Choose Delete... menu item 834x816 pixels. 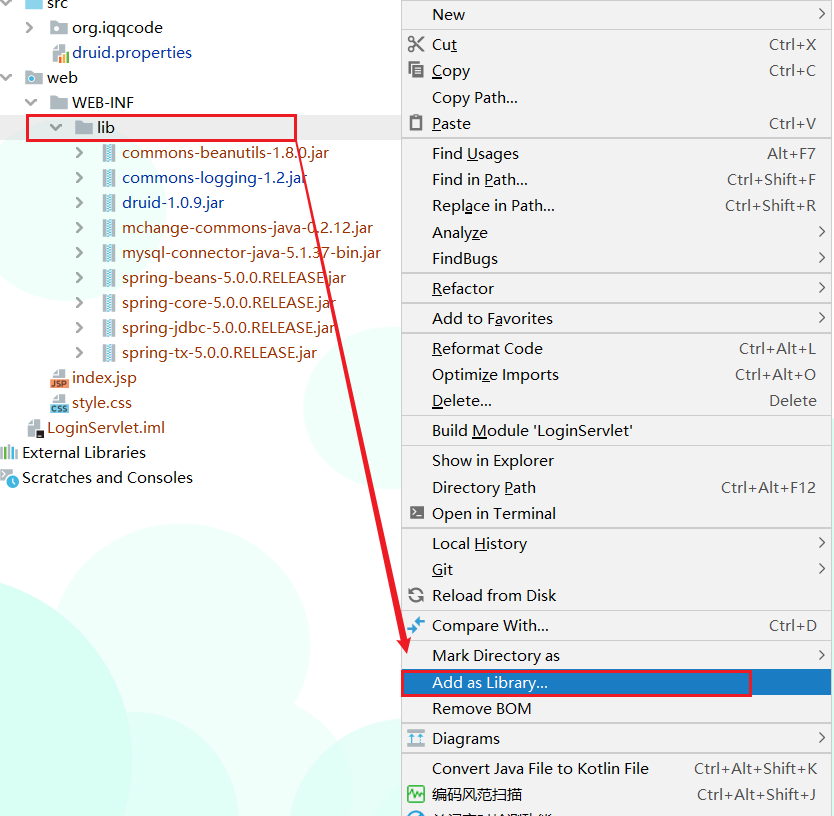(616, 401)
